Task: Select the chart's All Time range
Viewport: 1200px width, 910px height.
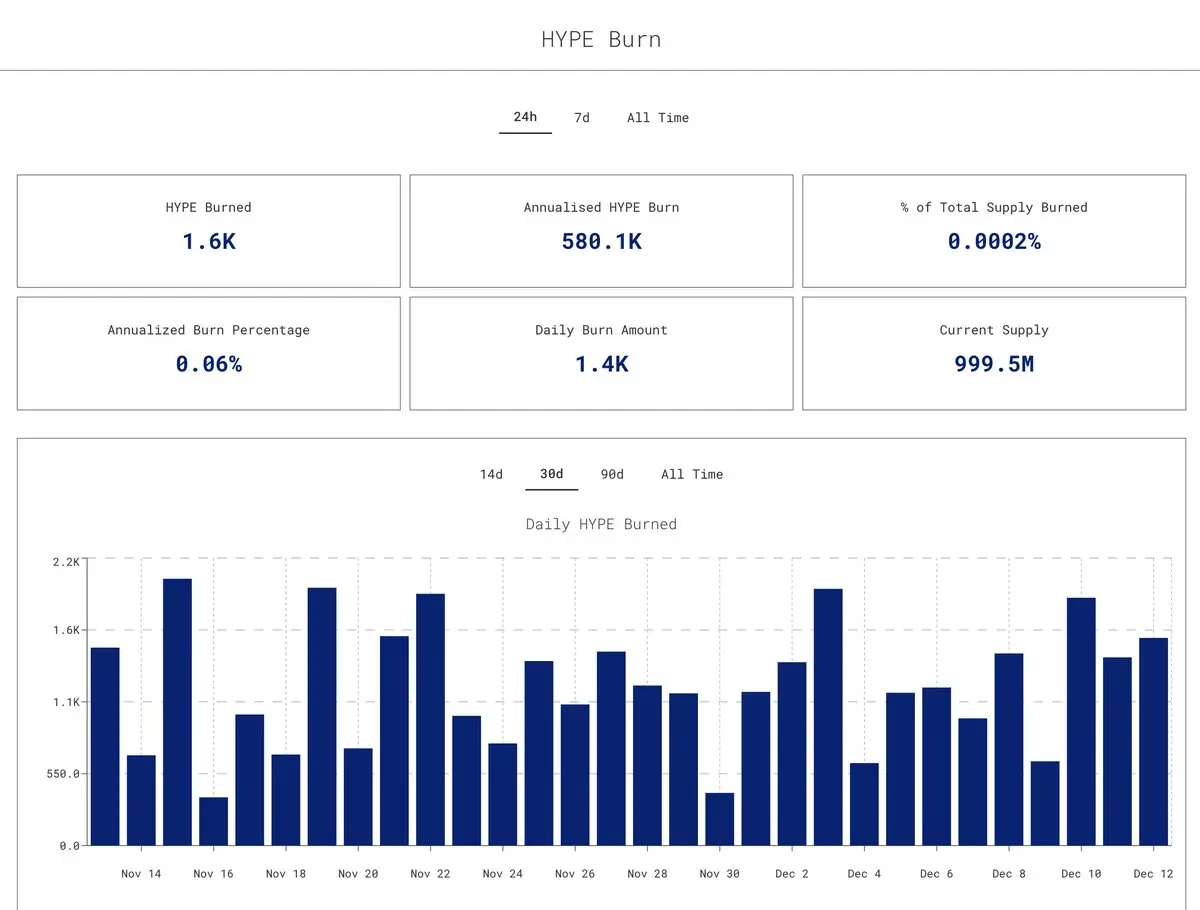Action: [692, 474]
